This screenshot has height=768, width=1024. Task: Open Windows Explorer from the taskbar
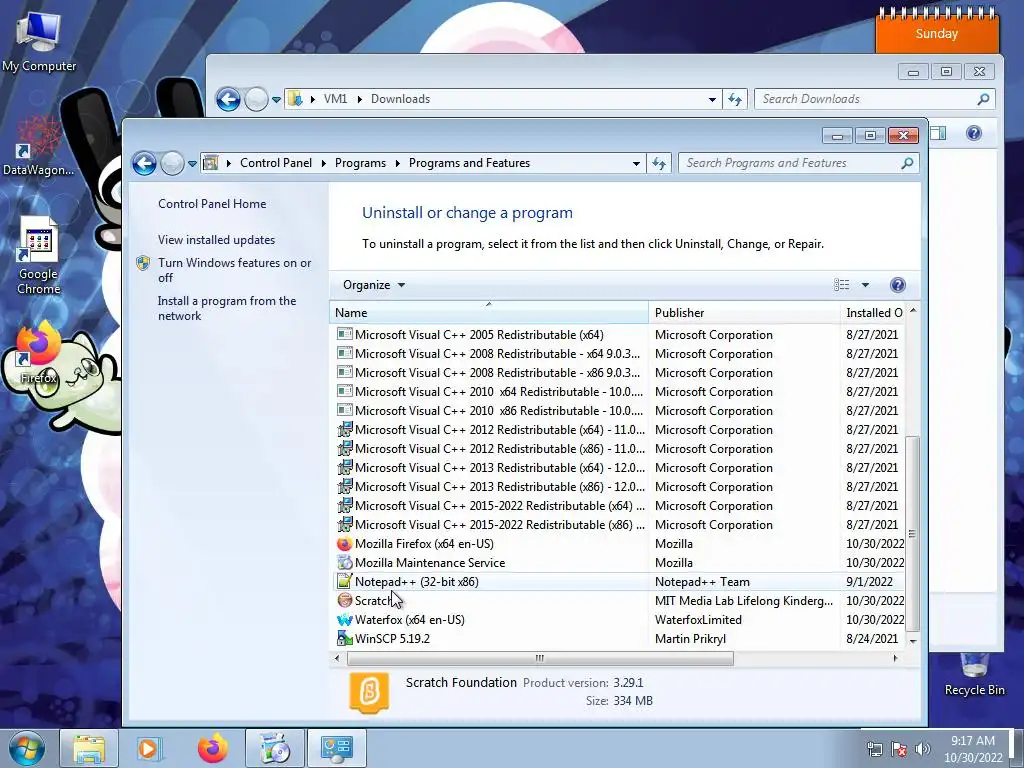click(88, 748)
